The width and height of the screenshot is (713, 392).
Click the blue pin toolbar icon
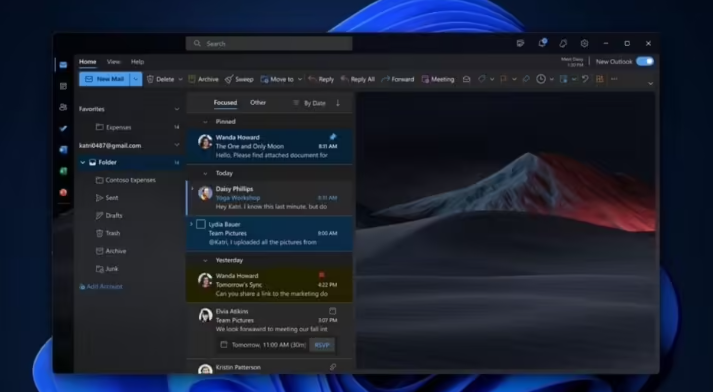[x=526, y=79]
